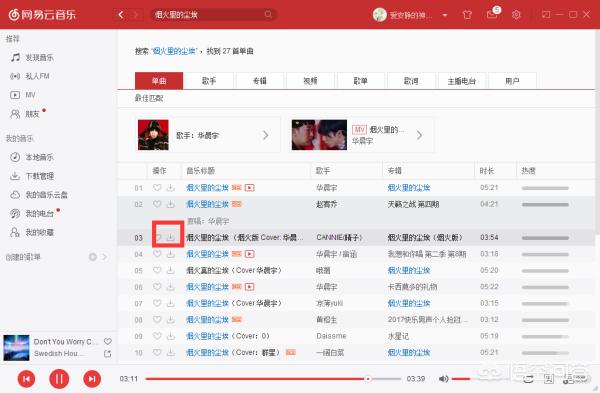Select the 歌手 tab

pyautogui.click(x=209, y=81)
